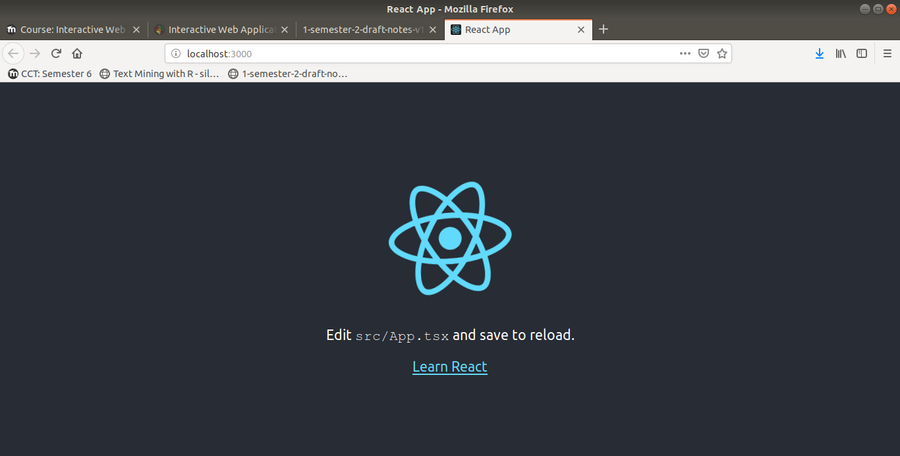The image size is (900, 456).
Task: Reload the current page
Action: [56, 53]
